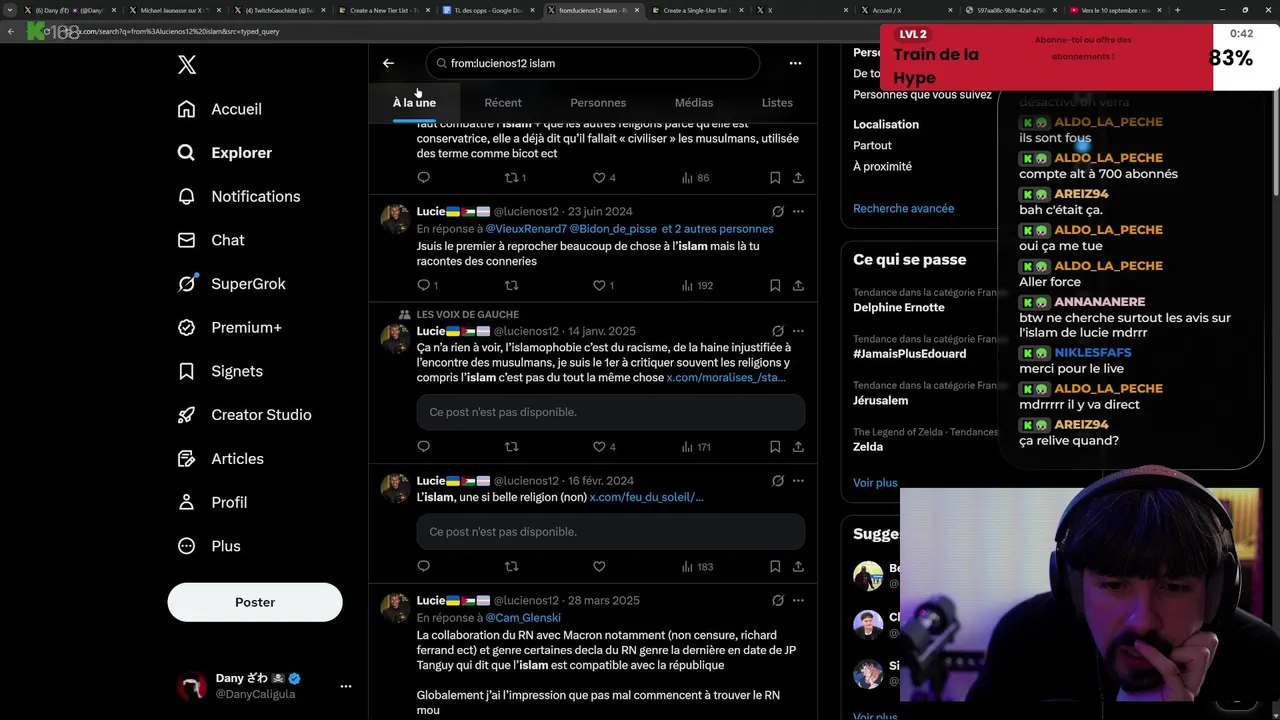Image resolution: width=1280 pixels, height=720 pixels.
Task: Open the Explorer section
Action: click(225, 153)
